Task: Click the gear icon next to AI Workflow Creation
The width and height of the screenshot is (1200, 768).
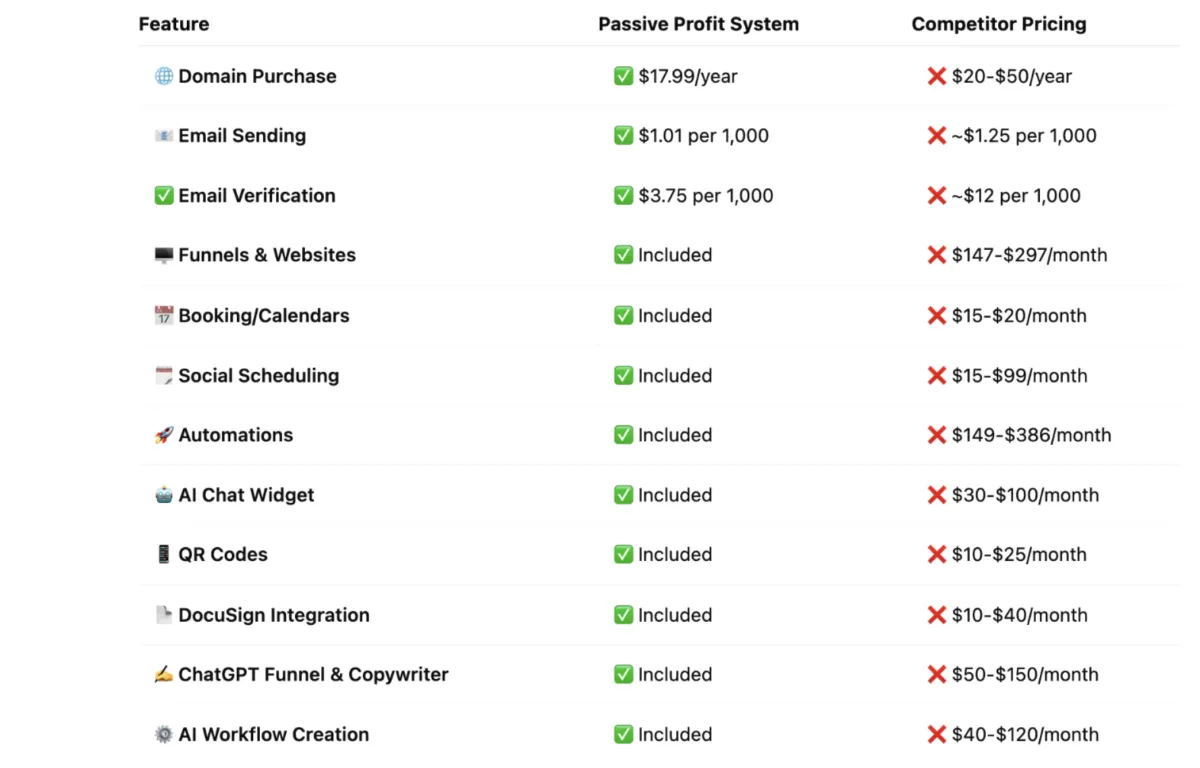Action: [164, 735]
